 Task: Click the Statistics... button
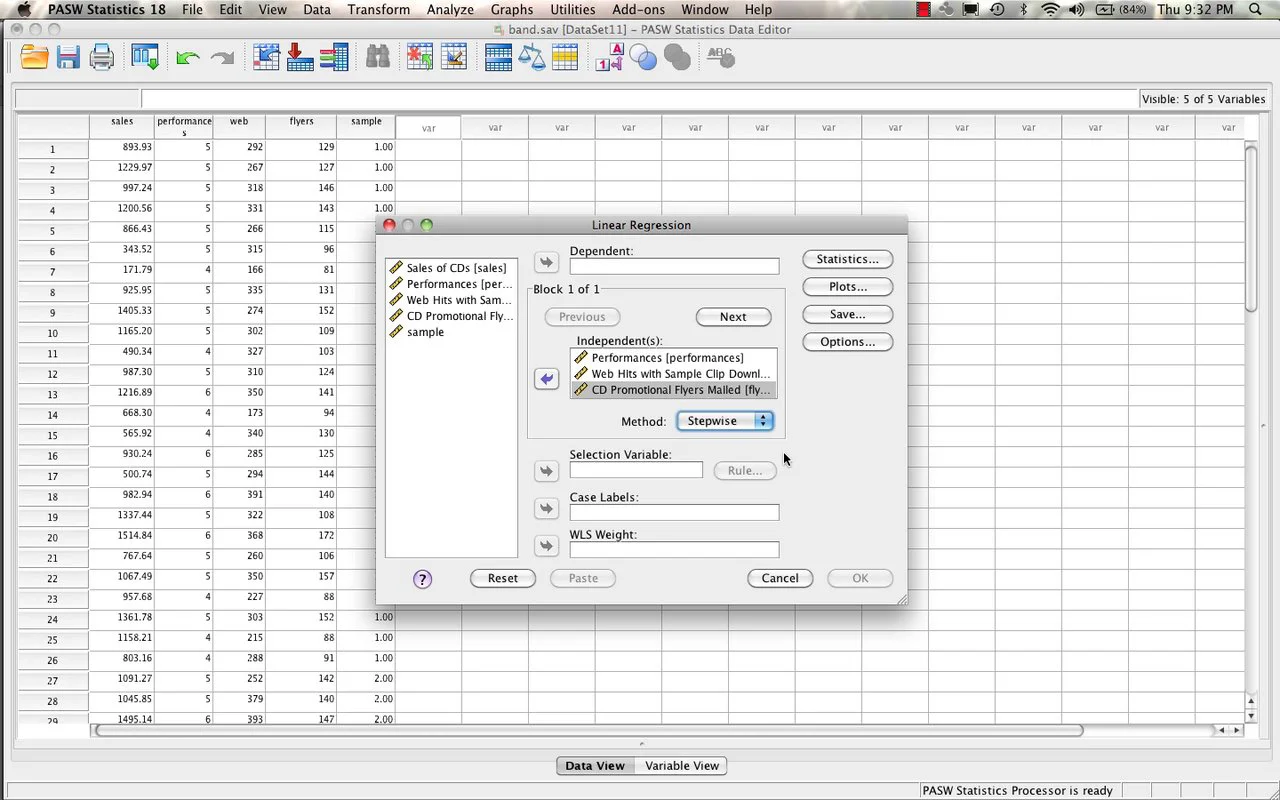pyautogui.click(x=847, y=259)
